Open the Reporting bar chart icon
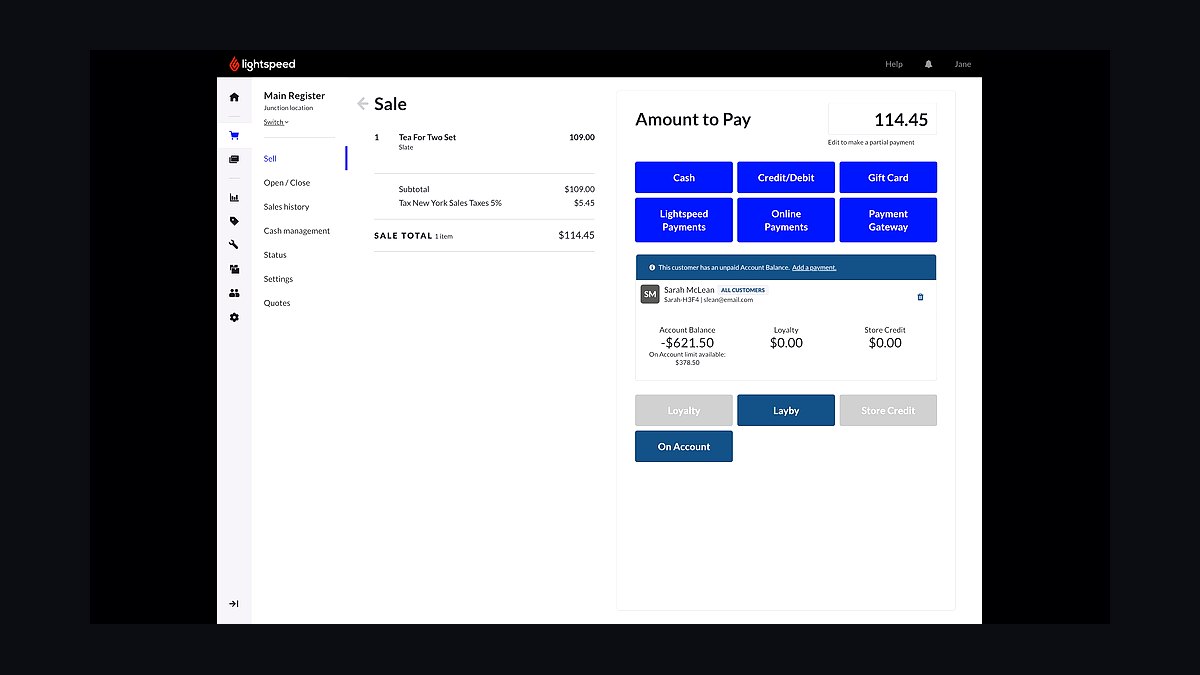The height and width of the screenshot is (675, 1200). click(x=234, y=197)
